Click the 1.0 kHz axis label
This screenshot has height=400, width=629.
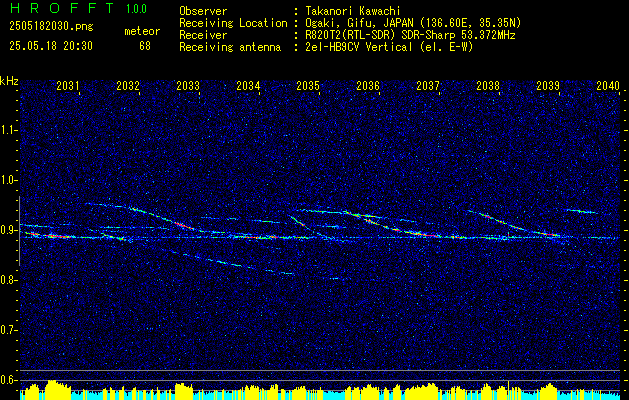8,180
